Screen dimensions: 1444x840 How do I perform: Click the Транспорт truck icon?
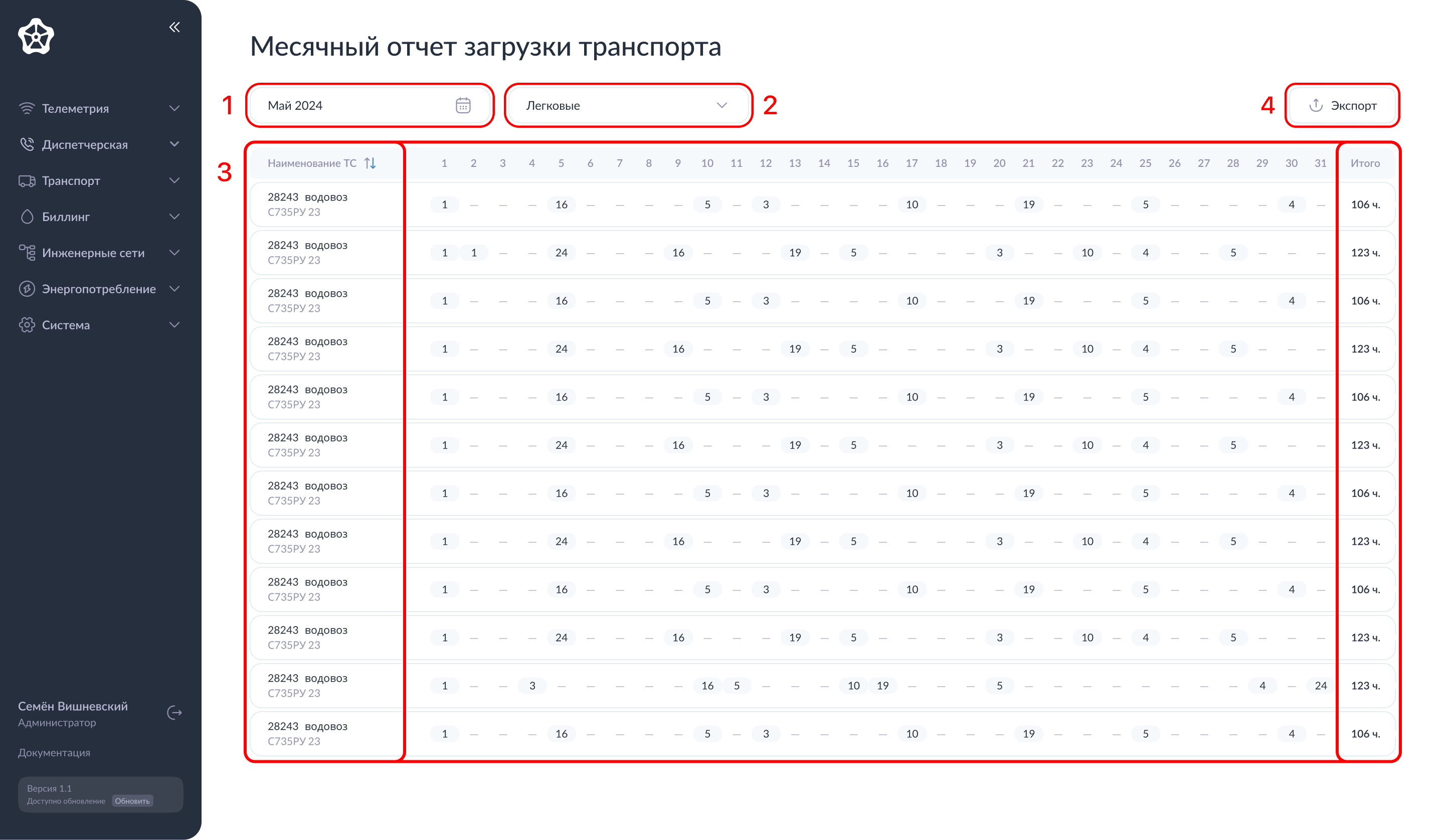[27, 180]
